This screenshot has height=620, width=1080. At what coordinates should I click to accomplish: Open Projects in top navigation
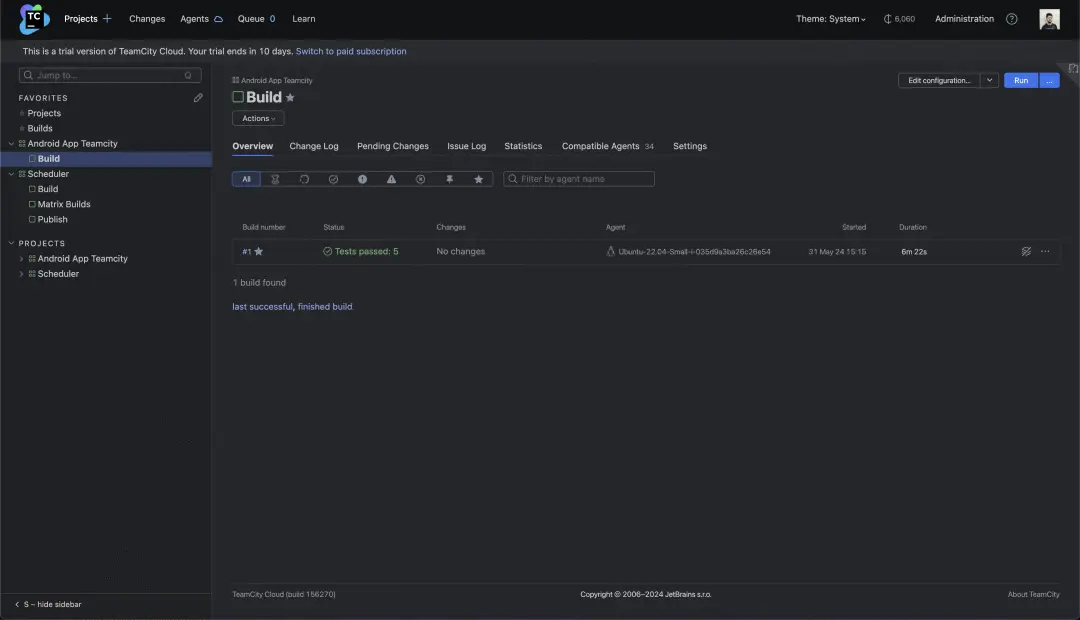point(81,19)
